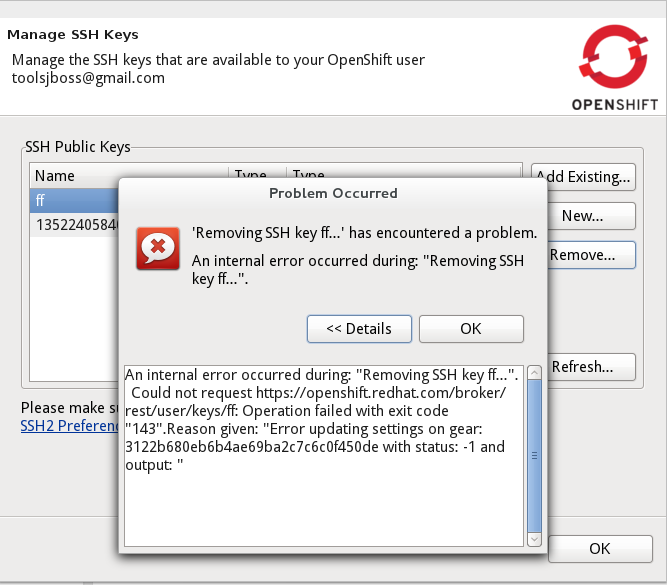
Task: Click OK in the Manage SSH Keys window
Action: point(600,549)
